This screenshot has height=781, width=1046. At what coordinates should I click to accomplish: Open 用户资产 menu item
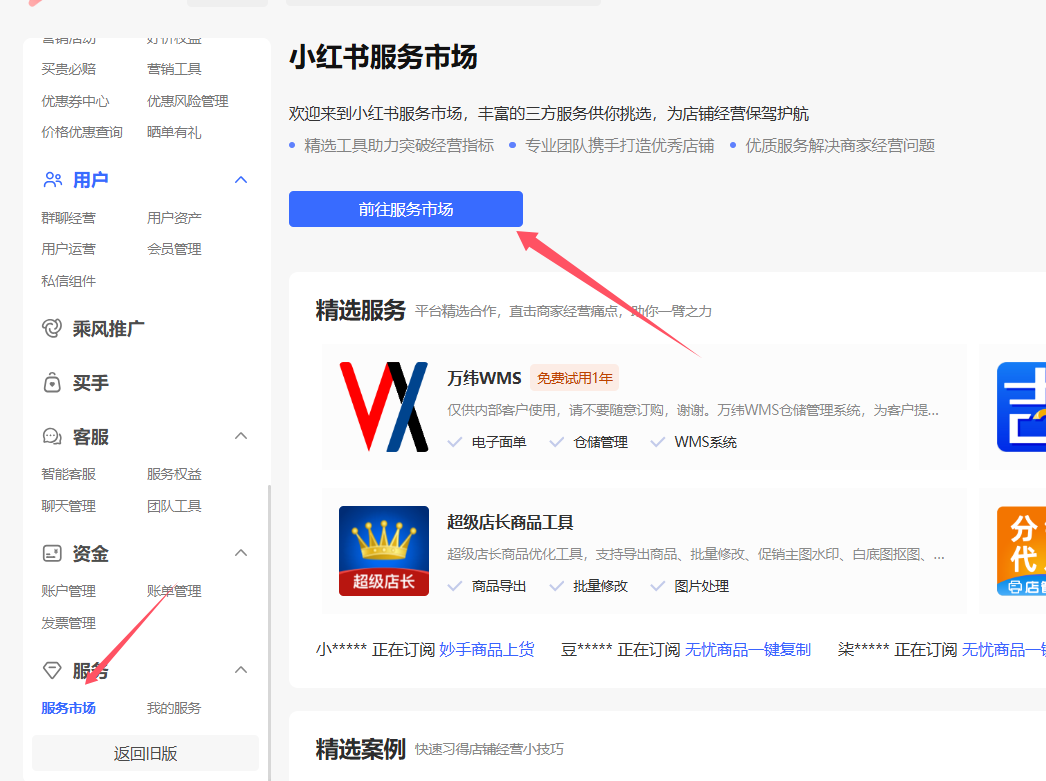click(x=174, y=218)
